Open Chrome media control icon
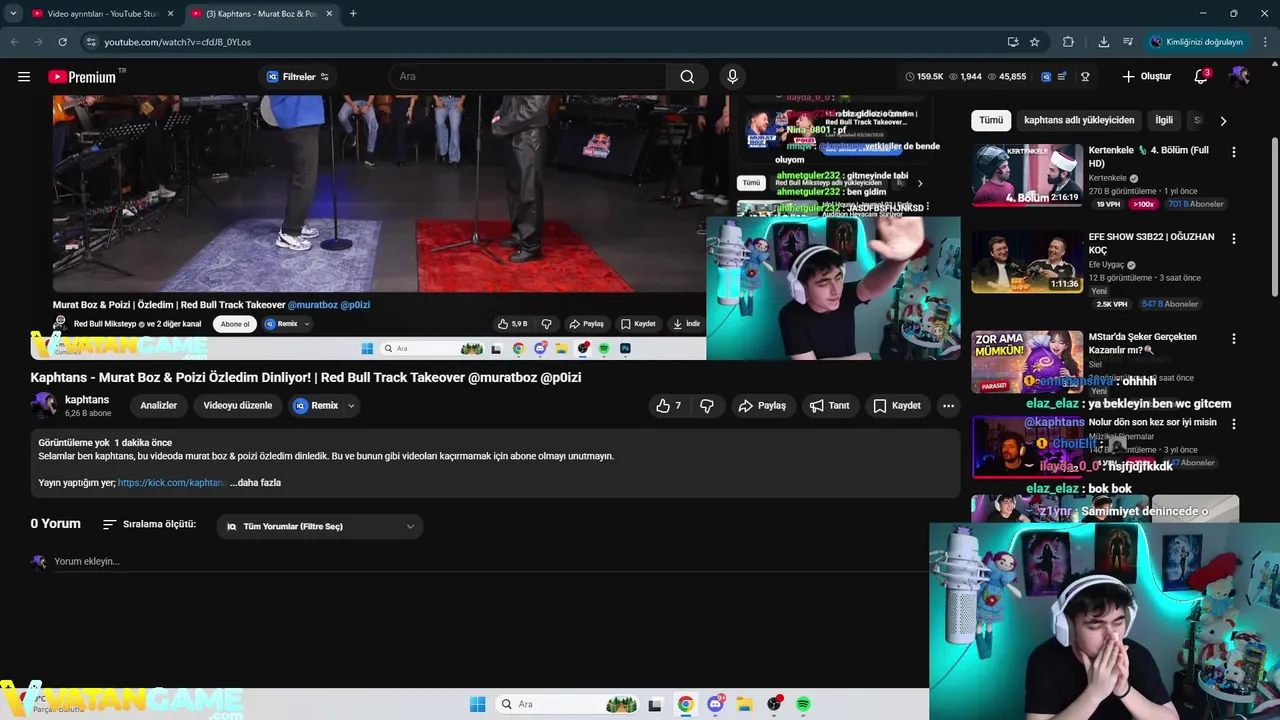1280x720 pixels. tap(1128, 42)
